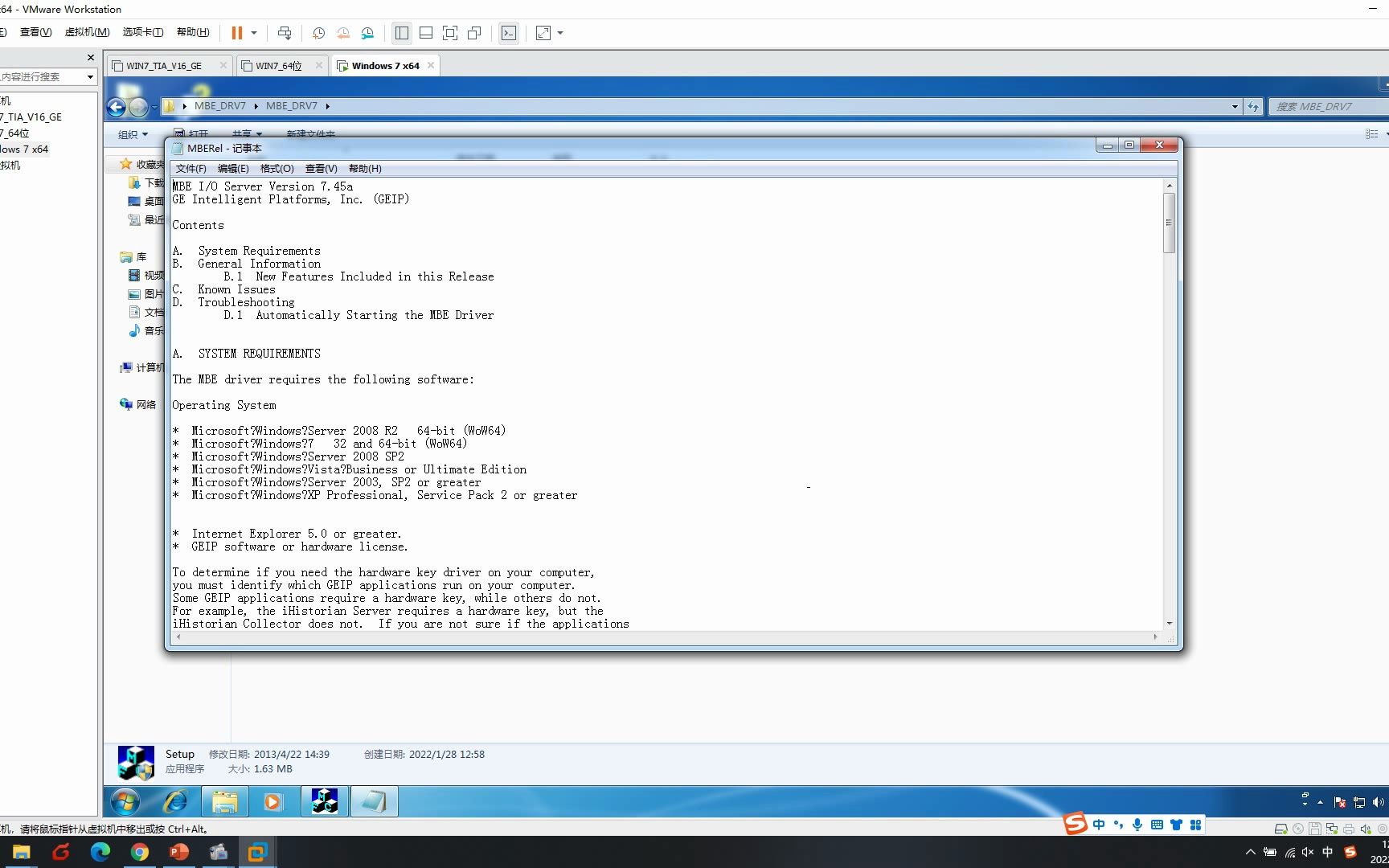Close the WIN7_TIA_V16_GE tab

223,65
